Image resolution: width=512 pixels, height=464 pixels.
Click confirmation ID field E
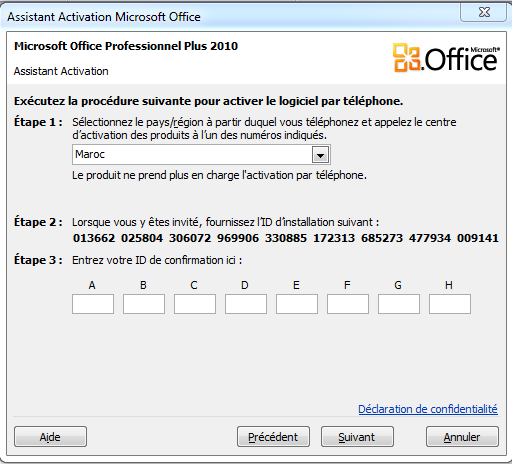297,304
